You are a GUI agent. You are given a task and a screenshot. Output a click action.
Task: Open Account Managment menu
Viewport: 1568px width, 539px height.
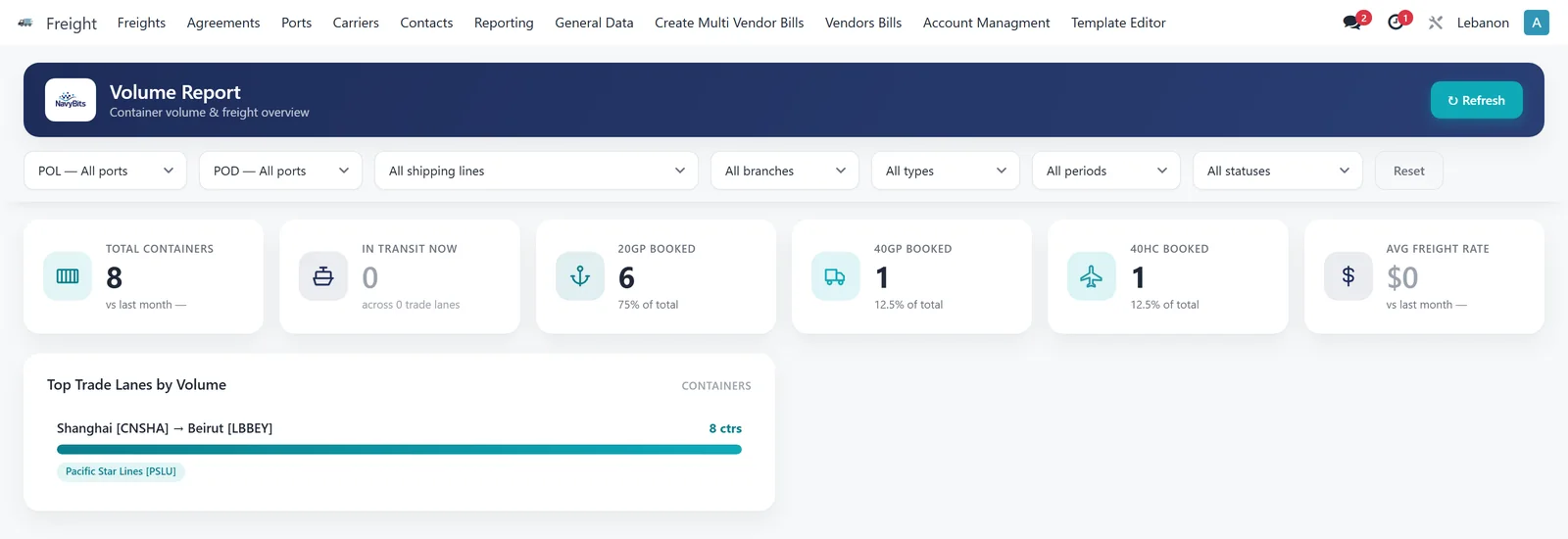click(x=986, y=23)
